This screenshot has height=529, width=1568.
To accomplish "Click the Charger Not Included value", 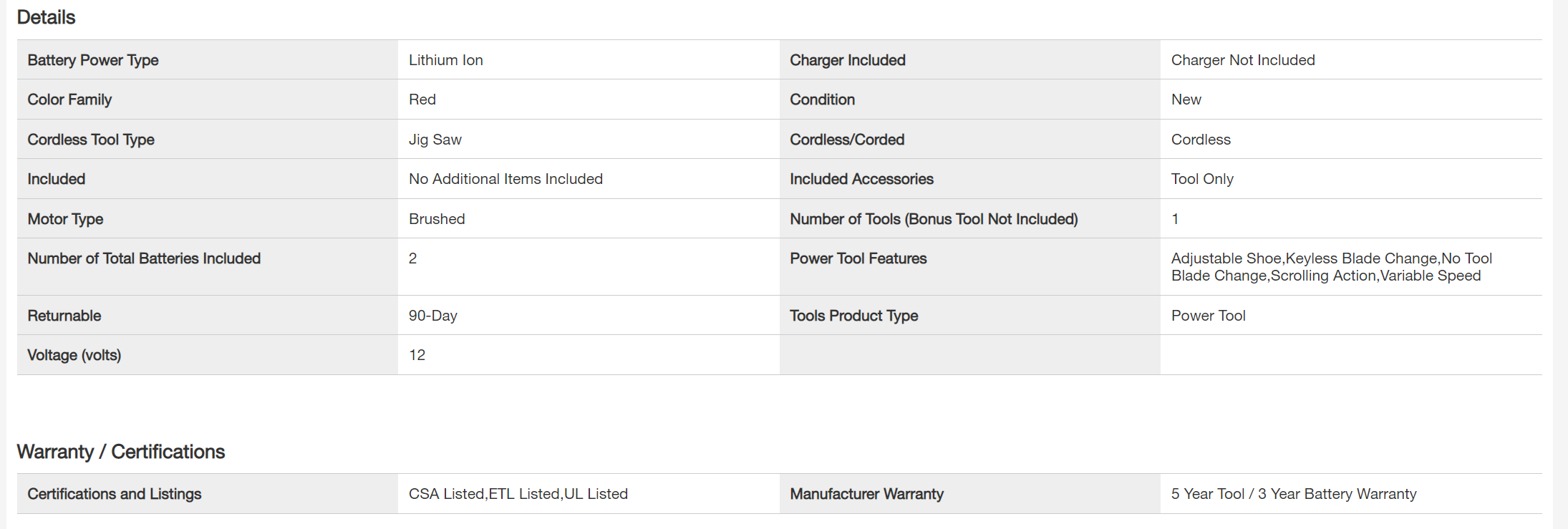I will point(1242,60).
